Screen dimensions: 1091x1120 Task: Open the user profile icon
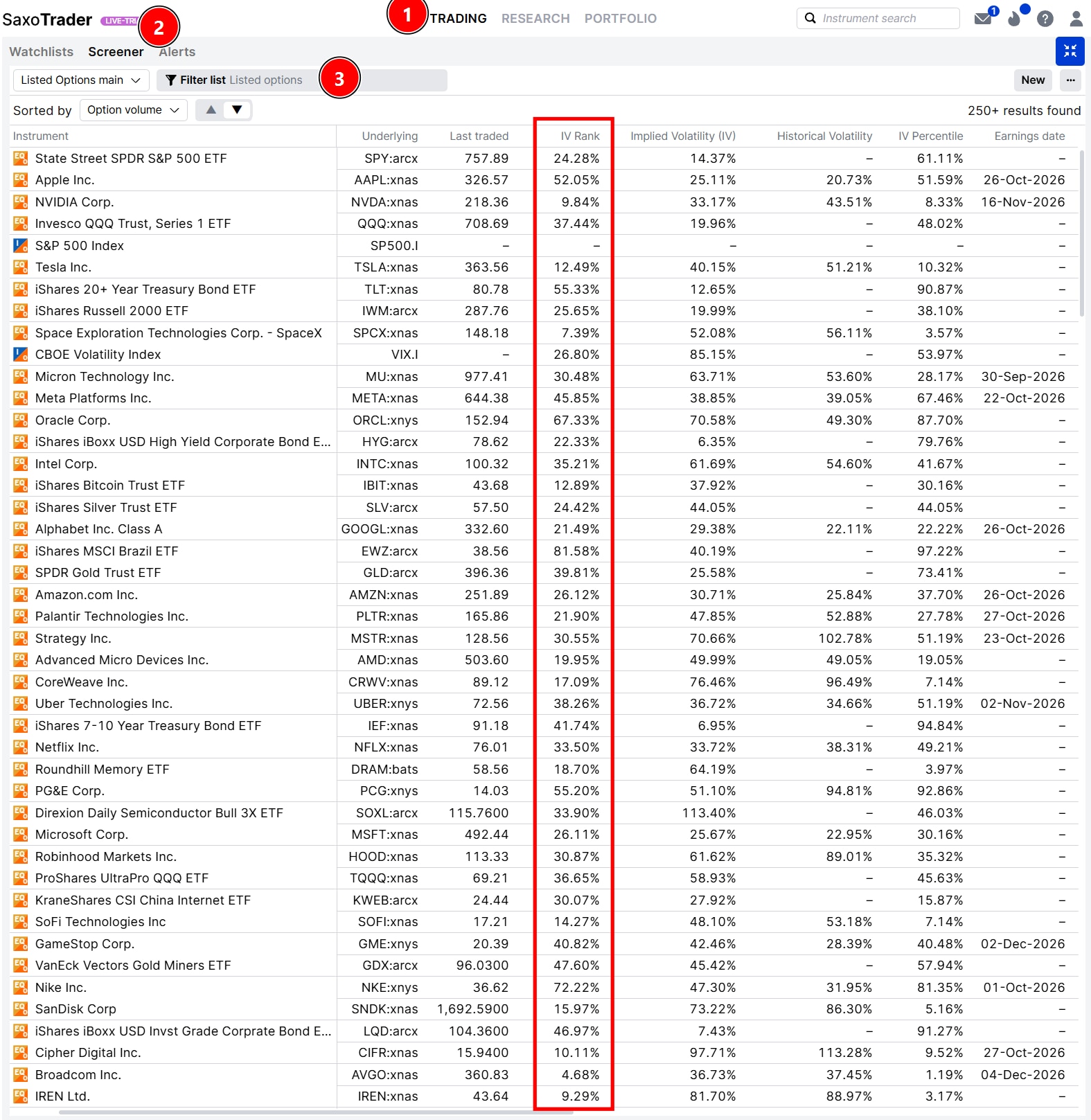pos(1076,19)
